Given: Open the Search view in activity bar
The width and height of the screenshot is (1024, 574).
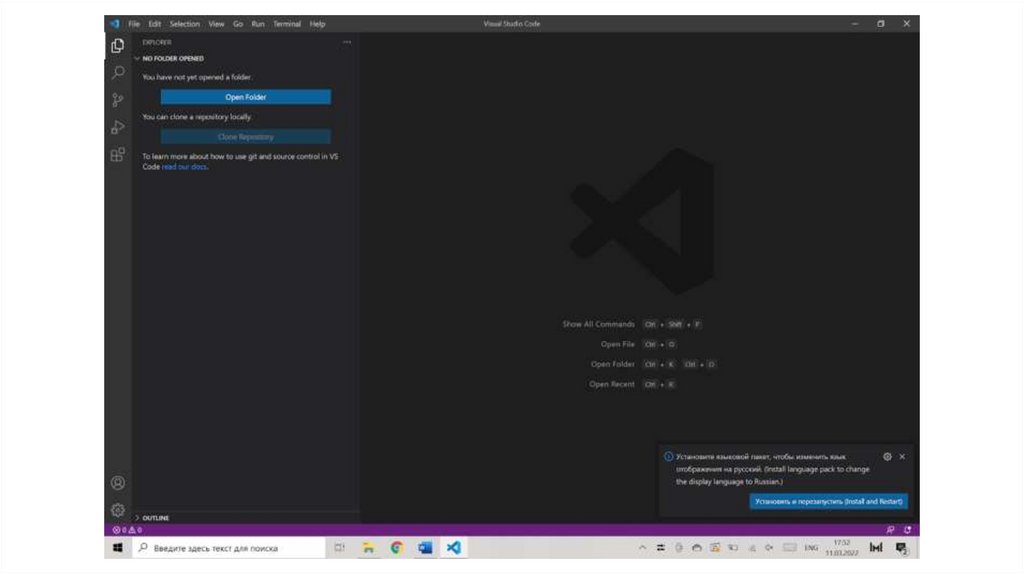Looking at the screenshot, I should tap(118, 72).
